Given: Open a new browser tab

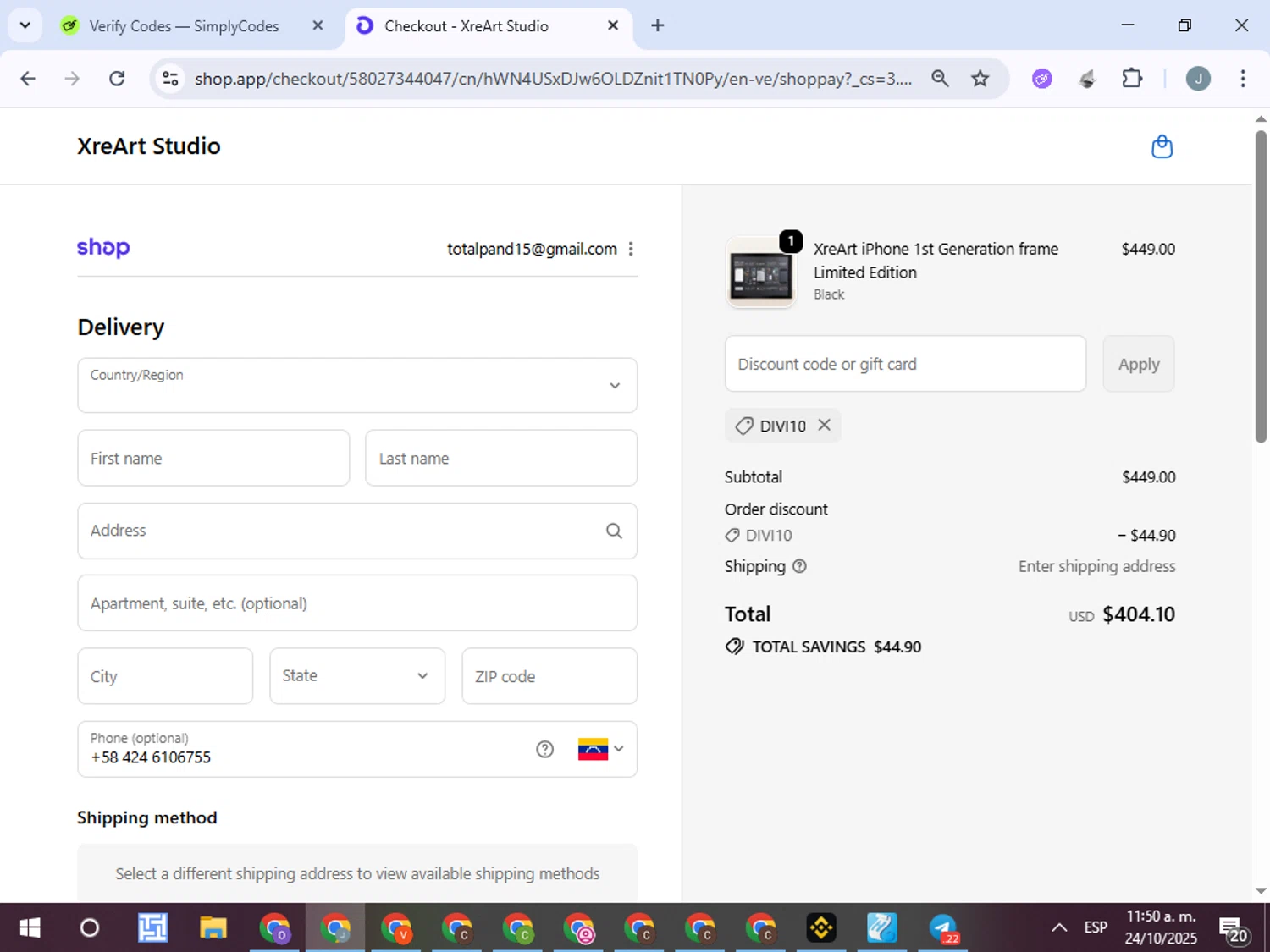Looking at the screenshot, I should pos(658,25).
